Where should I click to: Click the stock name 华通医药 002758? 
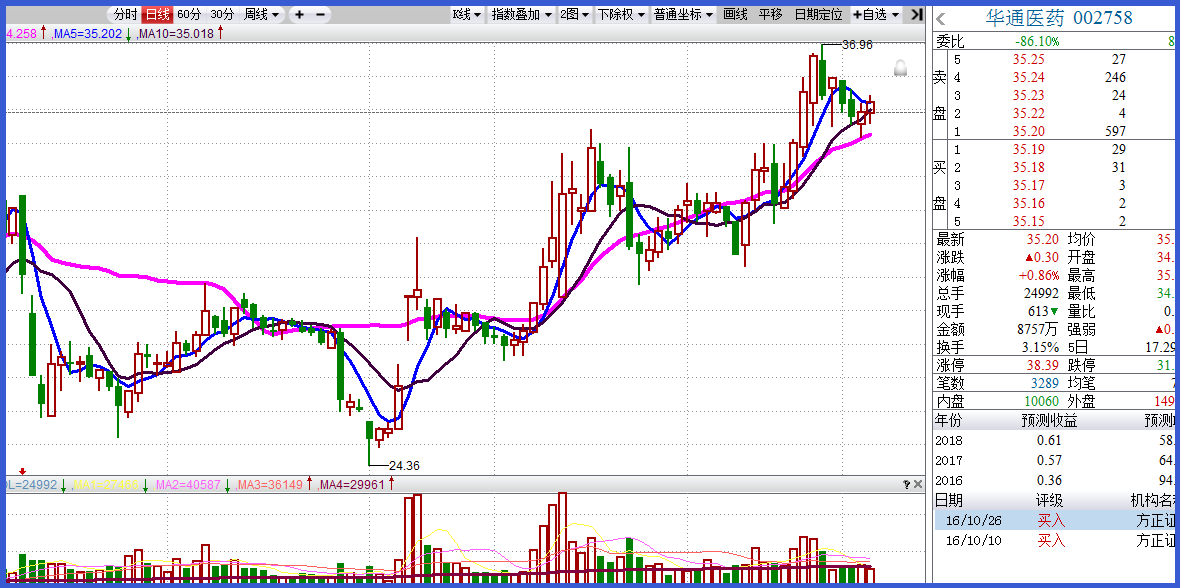click(1059, 18)
